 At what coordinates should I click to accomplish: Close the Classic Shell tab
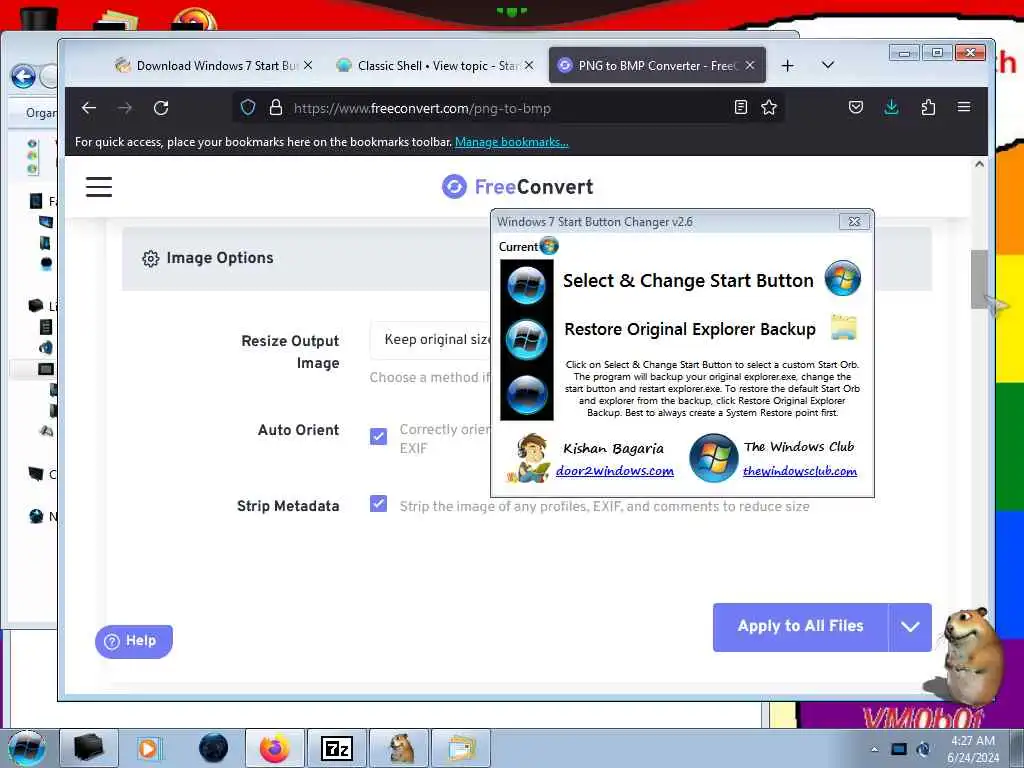pos(529,65)
